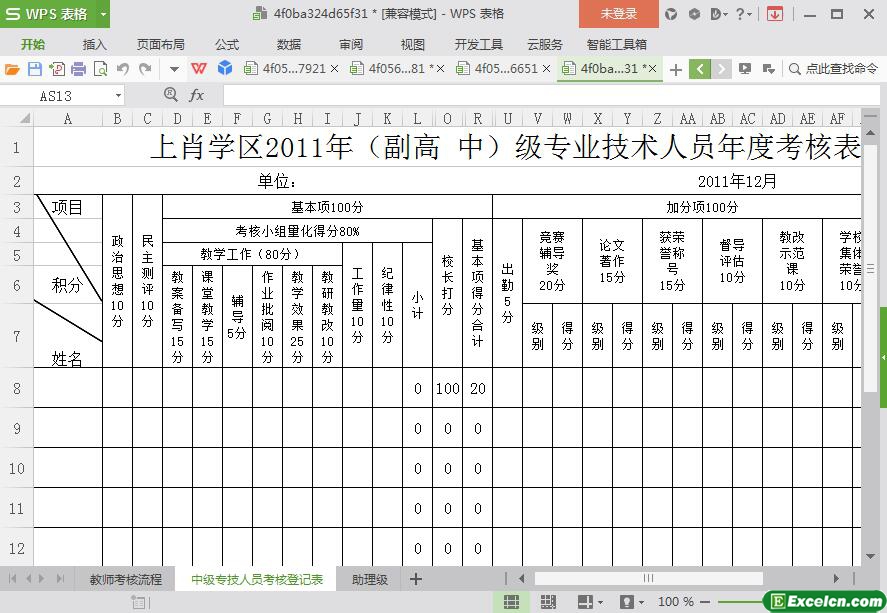Click the Save disk icon
887x613 pixels.
pyautogui.click(x=35, y=69)
